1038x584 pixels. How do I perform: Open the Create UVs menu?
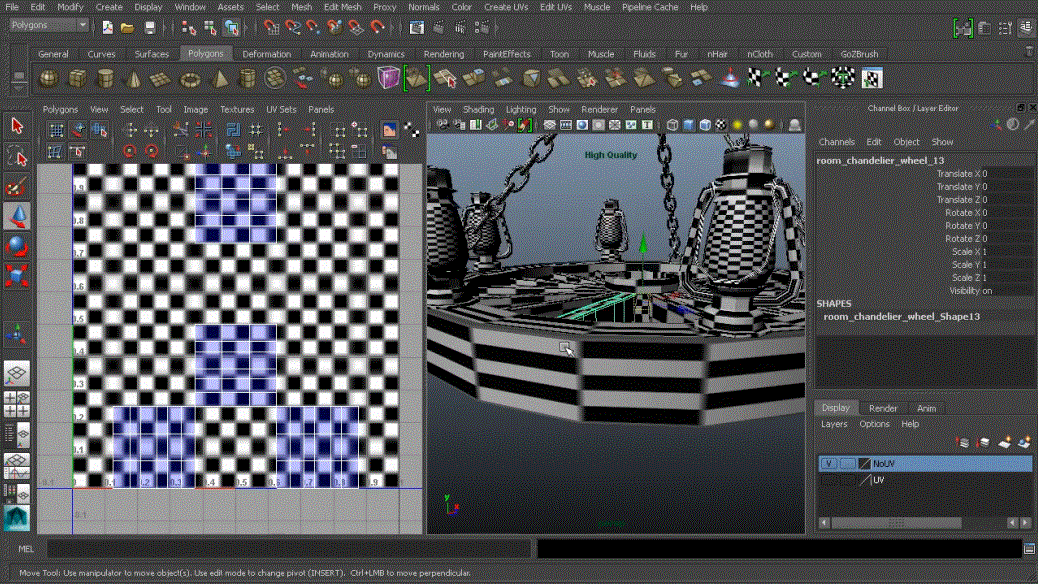(x=506, y=7)
